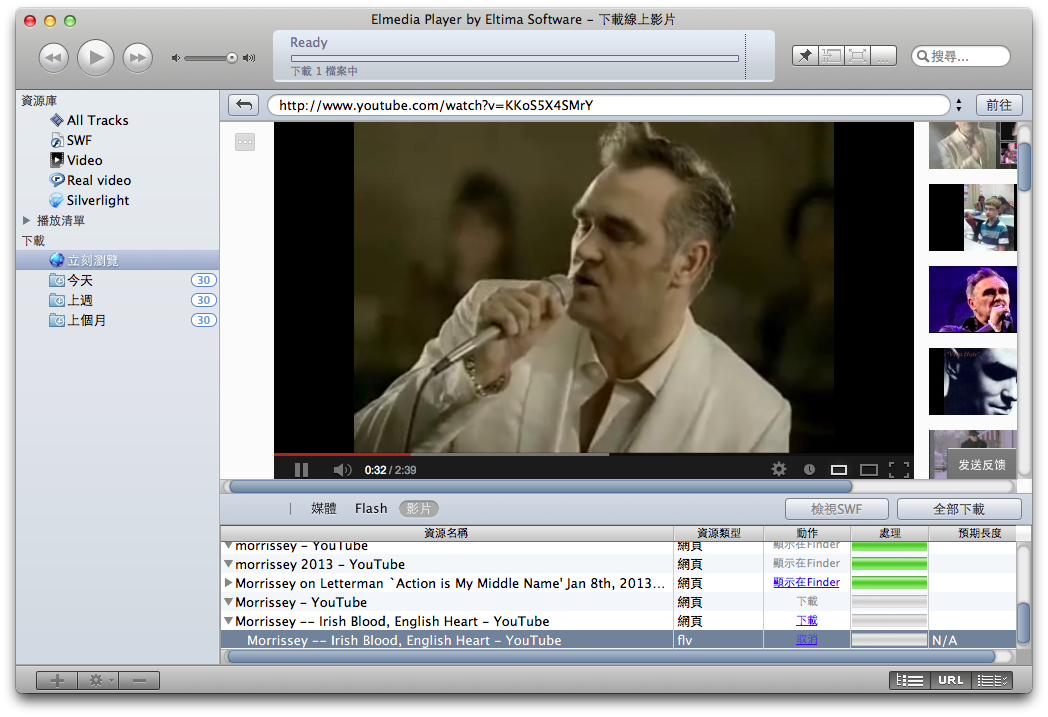Choose the Silverlight library item

98,200
